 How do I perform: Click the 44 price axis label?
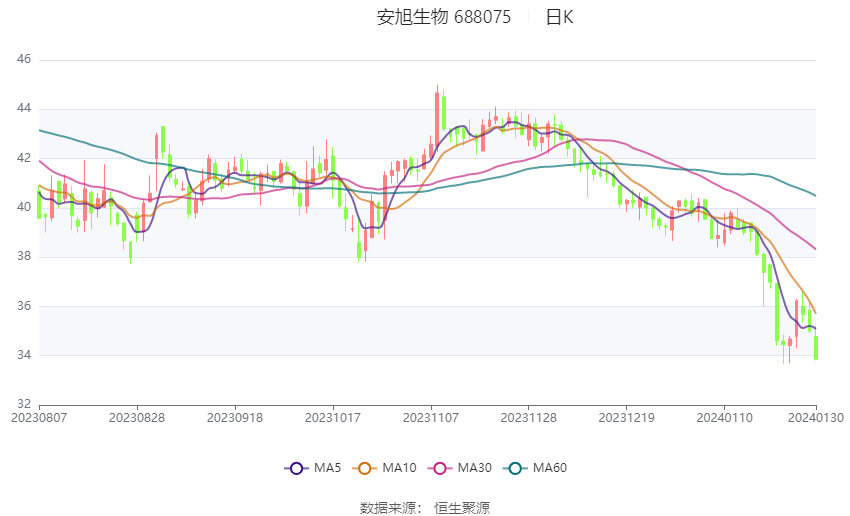coord(24,108)
